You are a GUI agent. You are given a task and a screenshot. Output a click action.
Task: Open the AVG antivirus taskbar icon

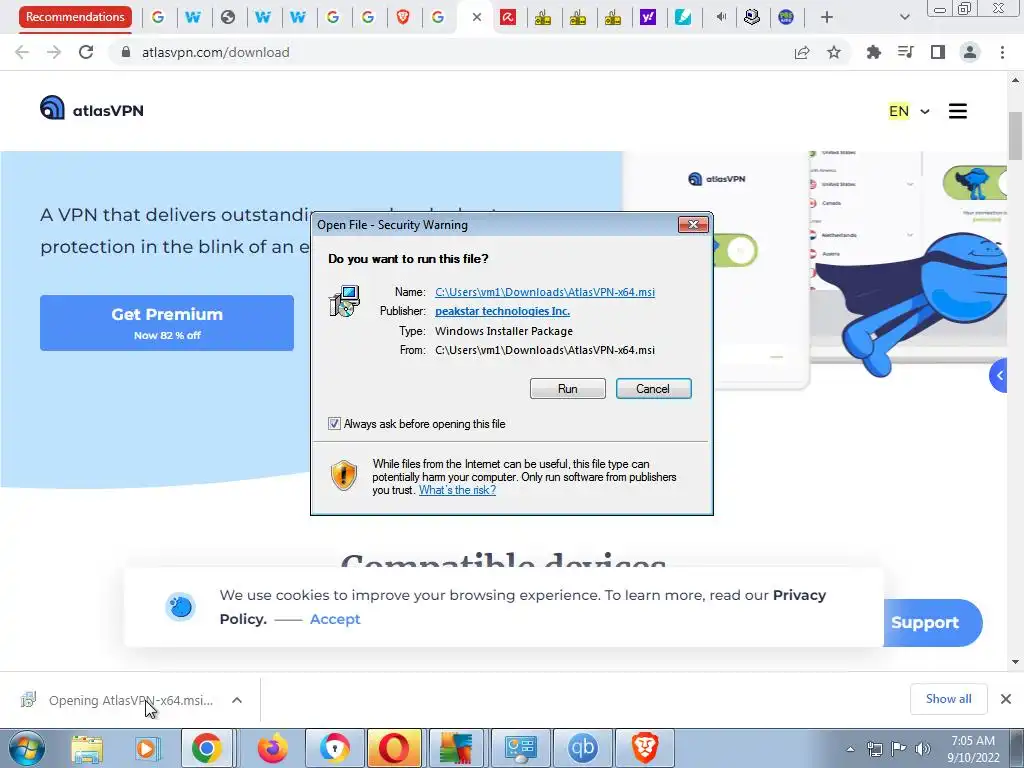tap(456, 748)
